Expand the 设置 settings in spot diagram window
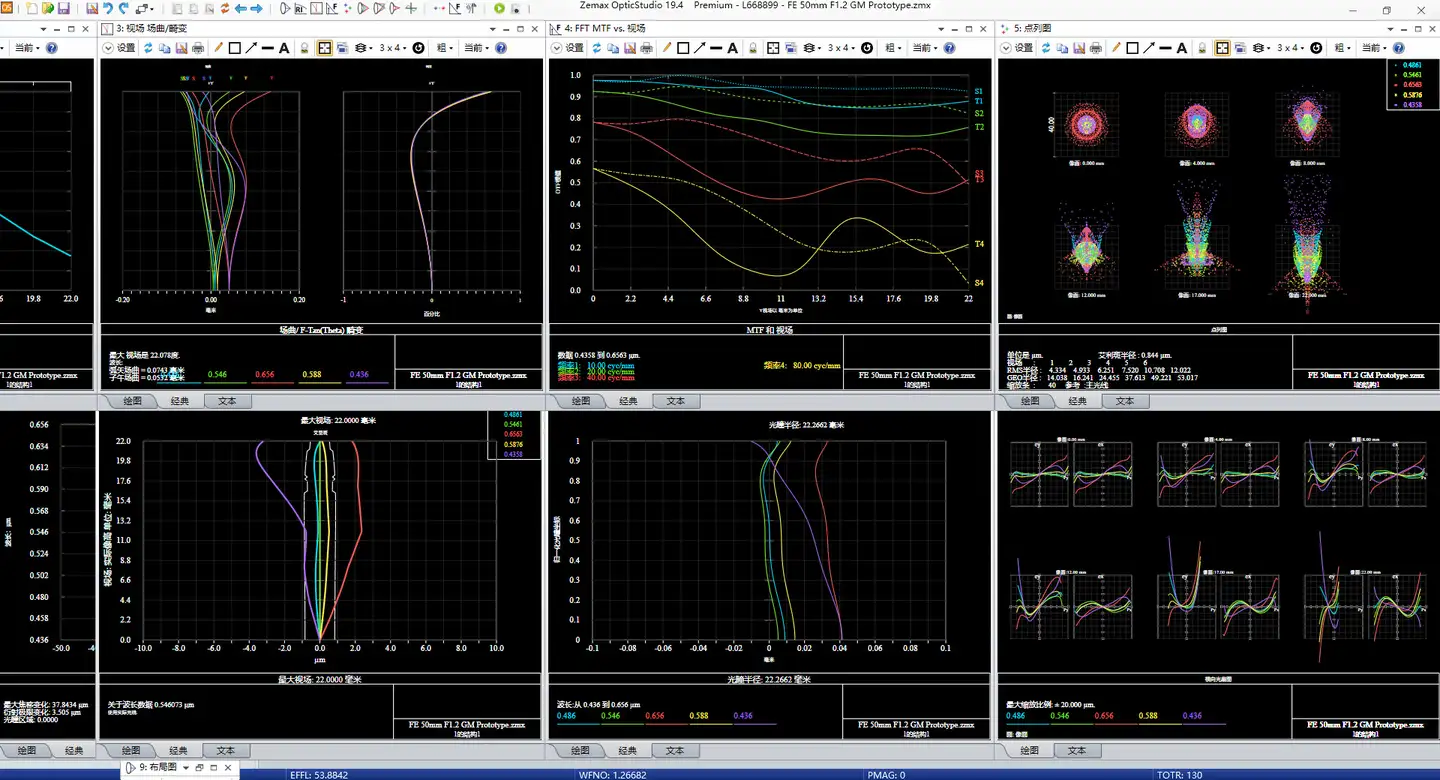This screenshot has width=1440, height=780. 1015,48
